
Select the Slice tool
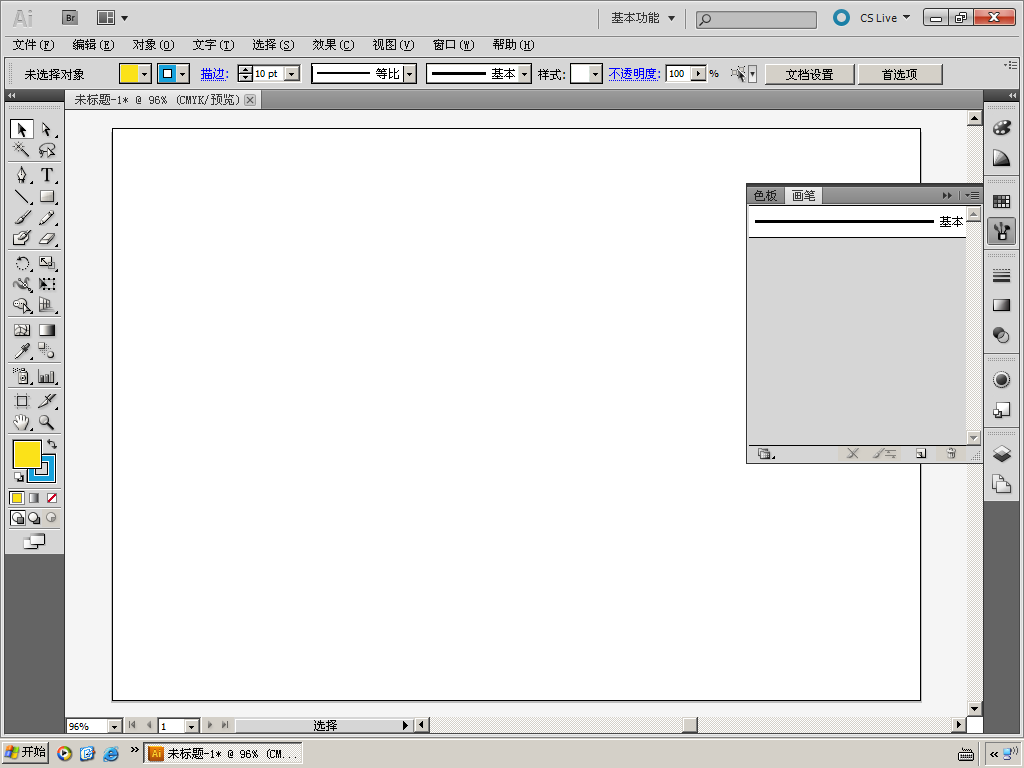click(46, 401)
